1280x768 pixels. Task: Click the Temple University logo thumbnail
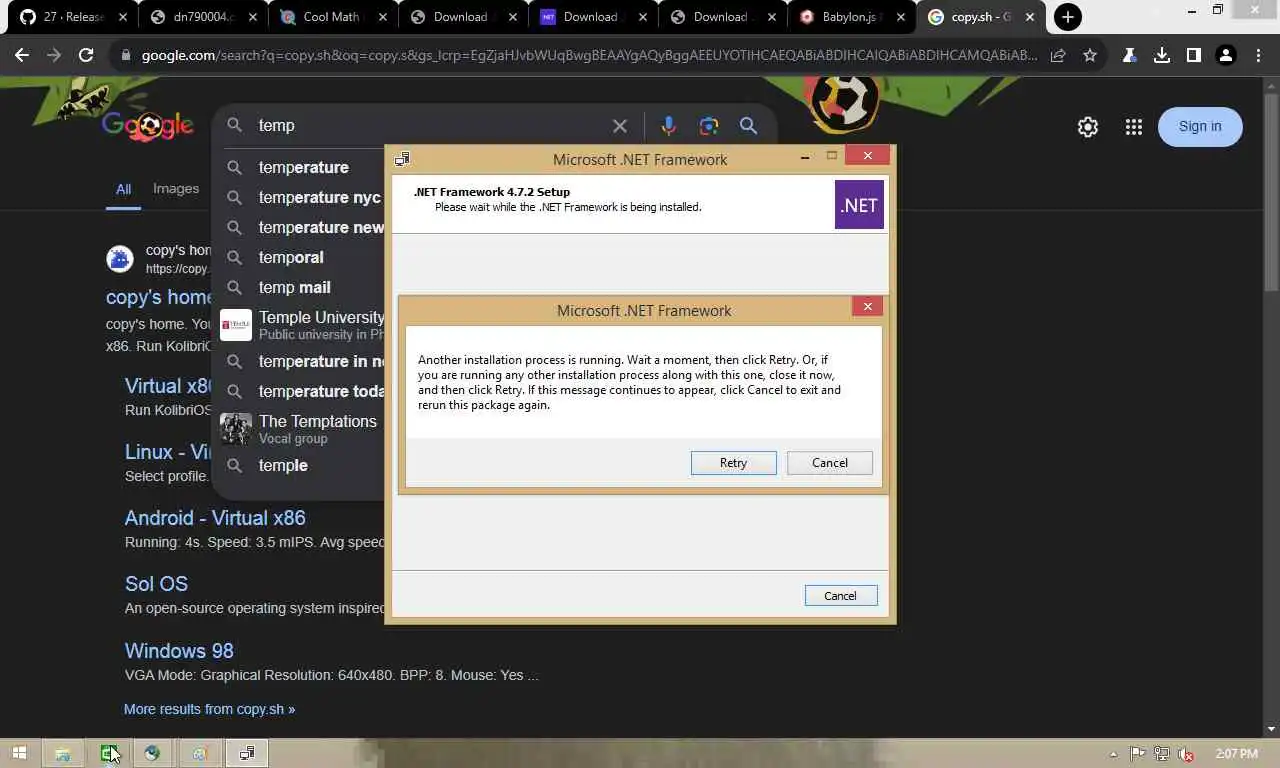coord(236,325)
